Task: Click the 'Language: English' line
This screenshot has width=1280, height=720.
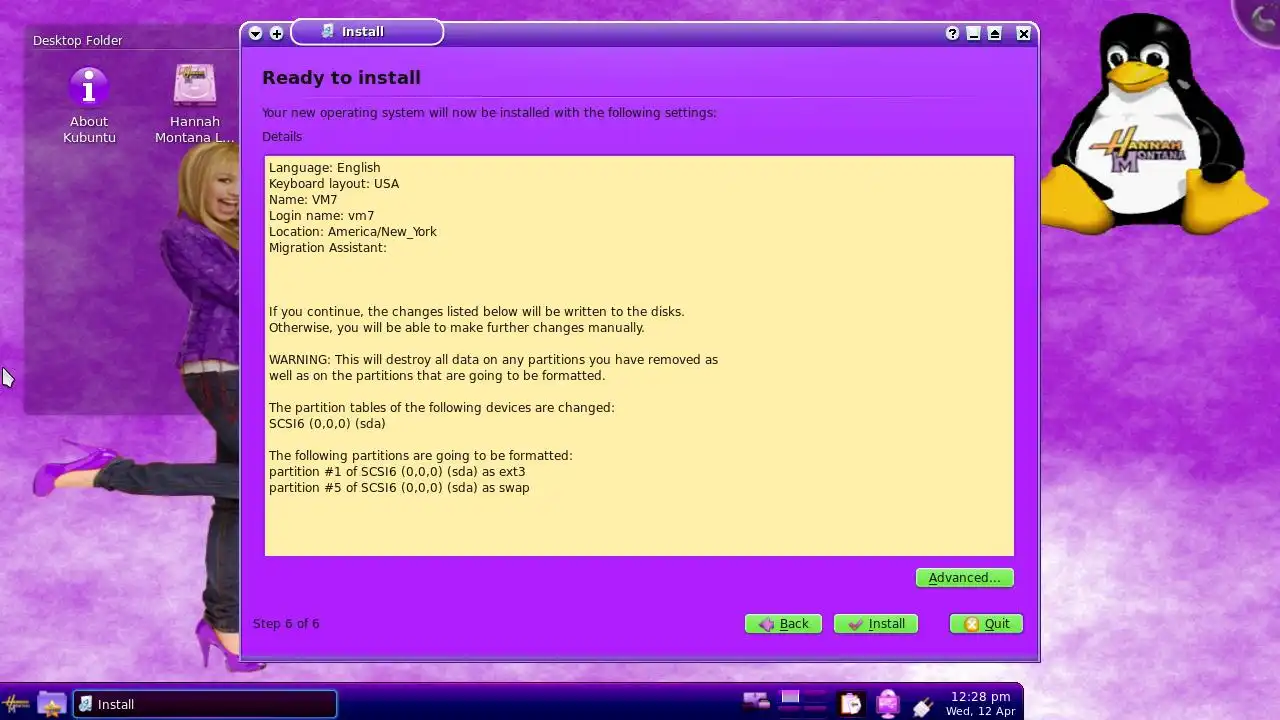Action: [324, 167]
